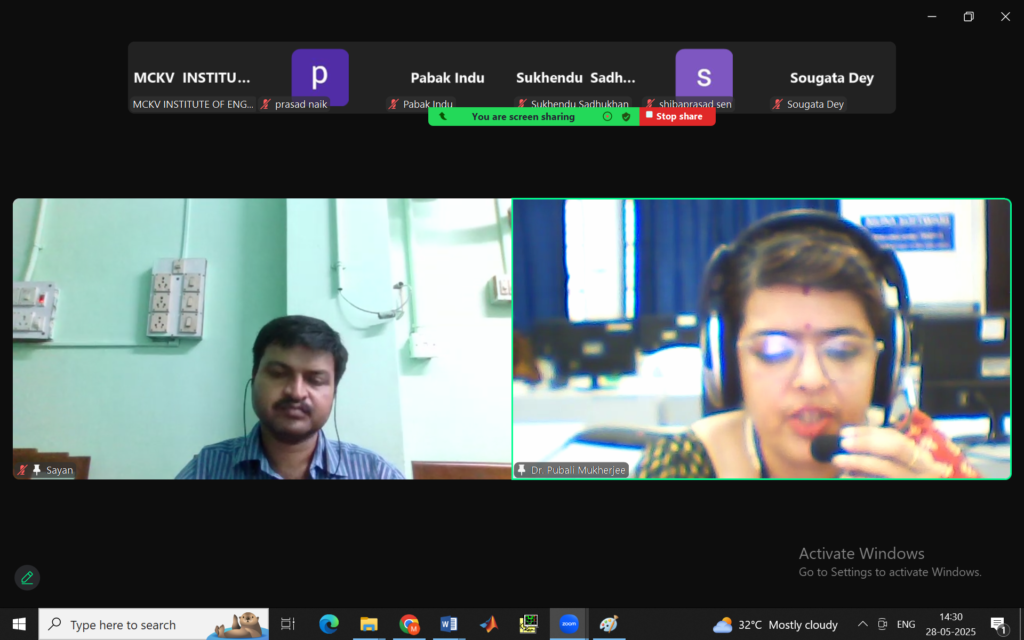Image resolution: width=1024 pixels, height=640 pixels.
Task: Click the pin icon on Dr. Pubali Mukherjee's video
Action: click(x=521, y=470)
